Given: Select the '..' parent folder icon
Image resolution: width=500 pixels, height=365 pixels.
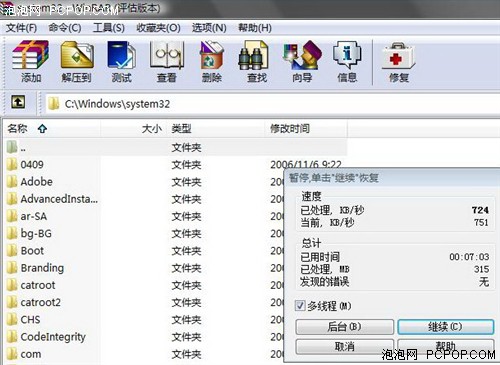Looking at the screenshot, I should tap(12, 147).
